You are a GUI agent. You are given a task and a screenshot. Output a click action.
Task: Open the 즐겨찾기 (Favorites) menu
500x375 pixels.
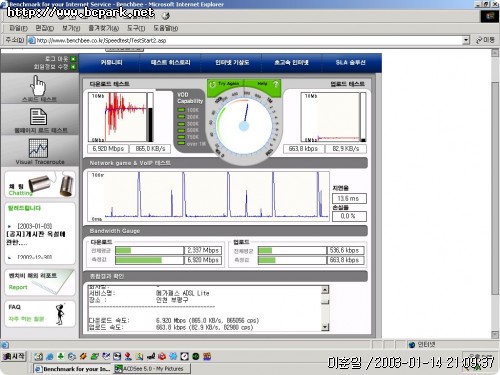103,28
